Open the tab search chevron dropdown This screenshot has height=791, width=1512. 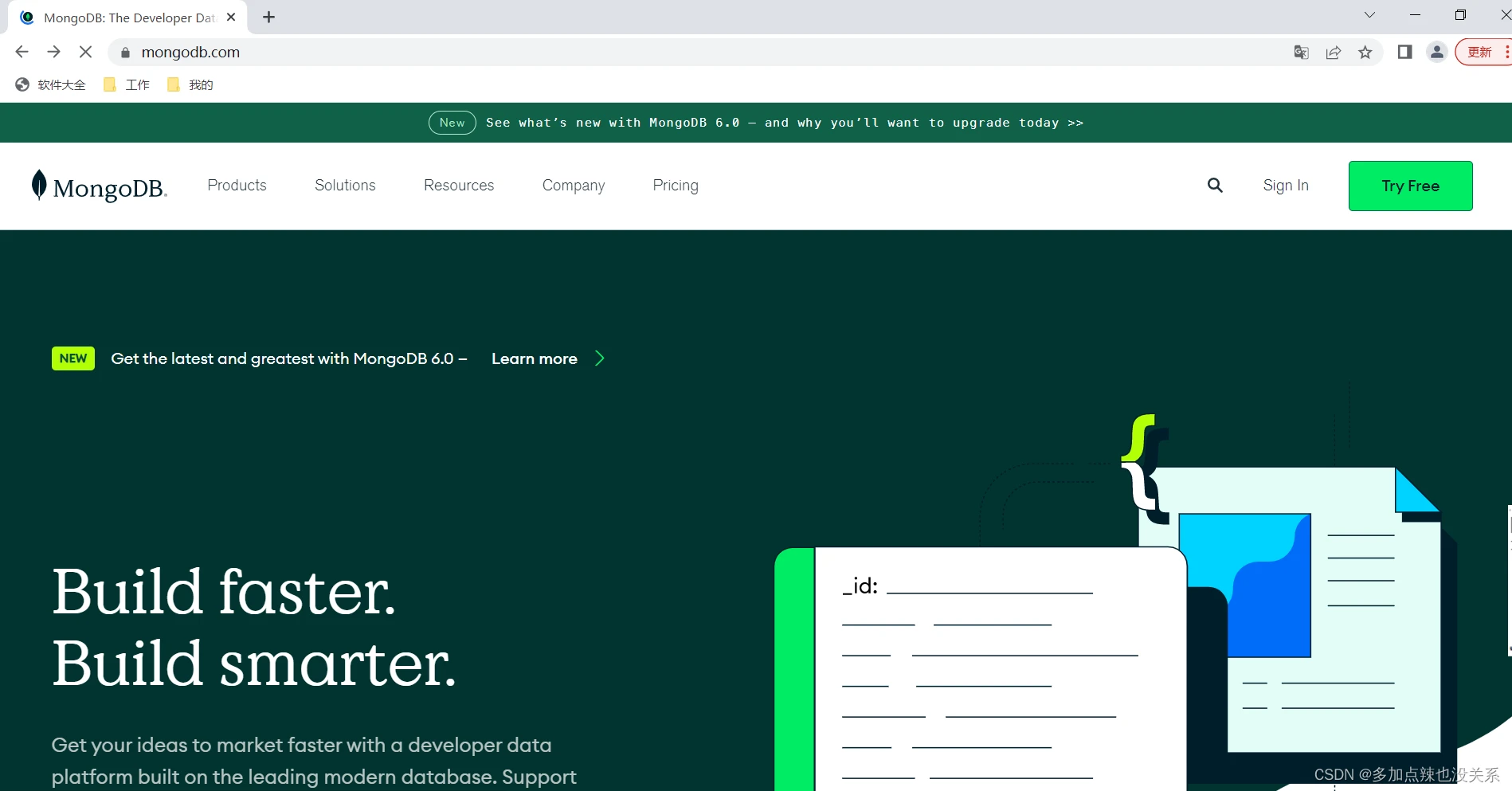click(x=1370, y=15)
